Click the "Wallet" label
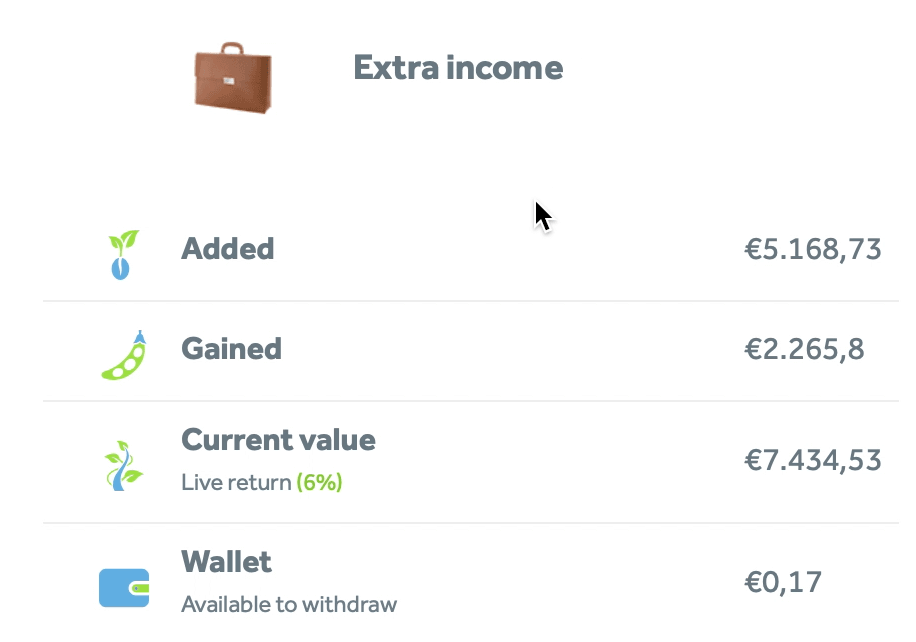Image resolution: width=916 pixels, height=642 pixels. [226, 562]
